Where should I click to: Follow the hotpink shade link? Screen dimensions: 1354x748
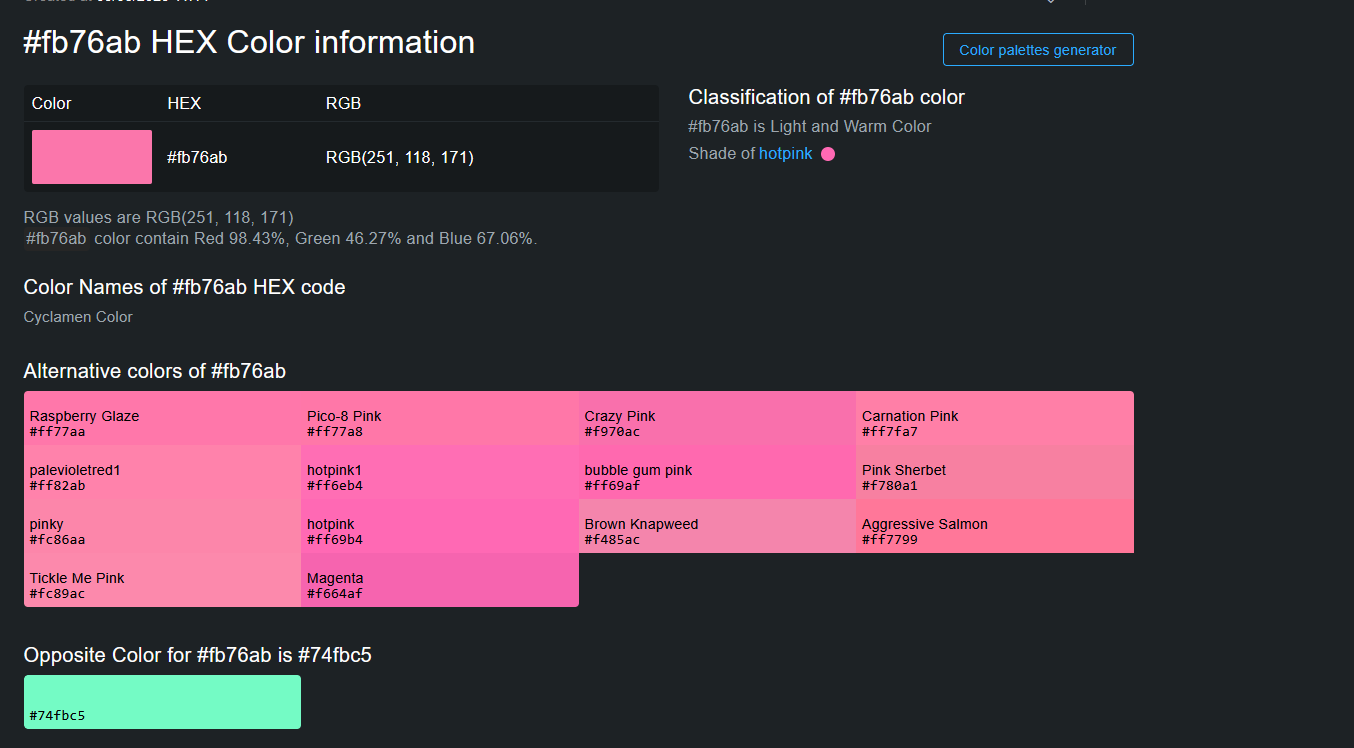click(x=786, y=154)
